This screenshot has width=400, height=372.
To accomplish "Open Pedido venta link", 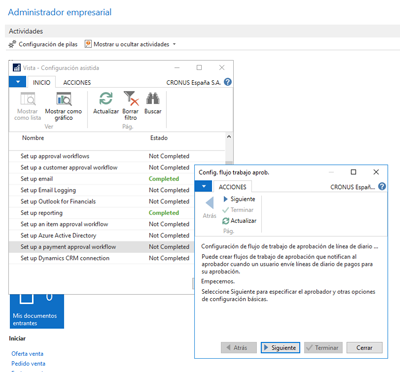I will (28, 363).
